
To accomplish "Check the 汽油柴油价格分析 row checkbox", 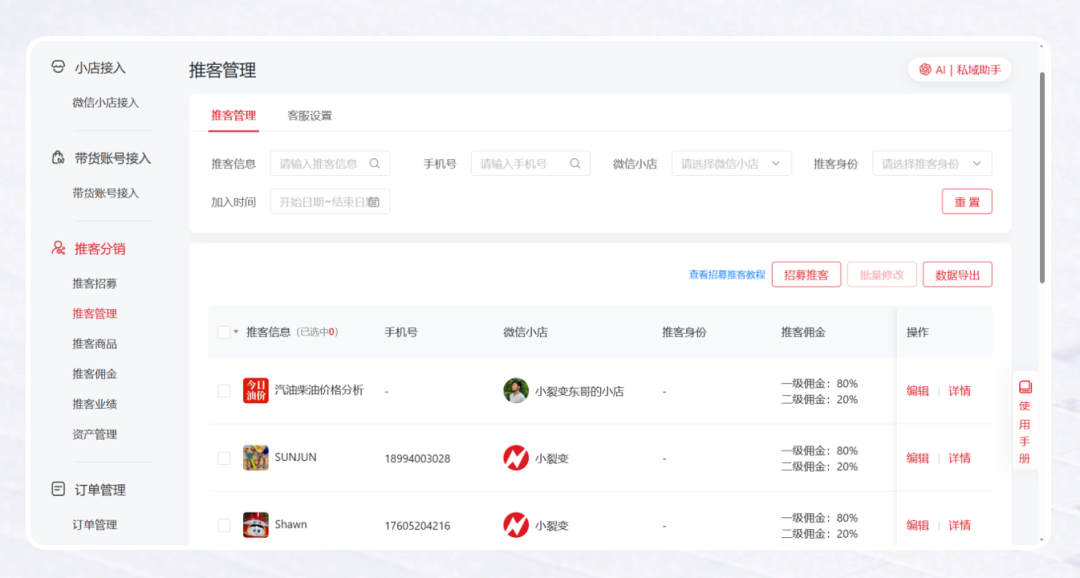I will click(225, 390).
